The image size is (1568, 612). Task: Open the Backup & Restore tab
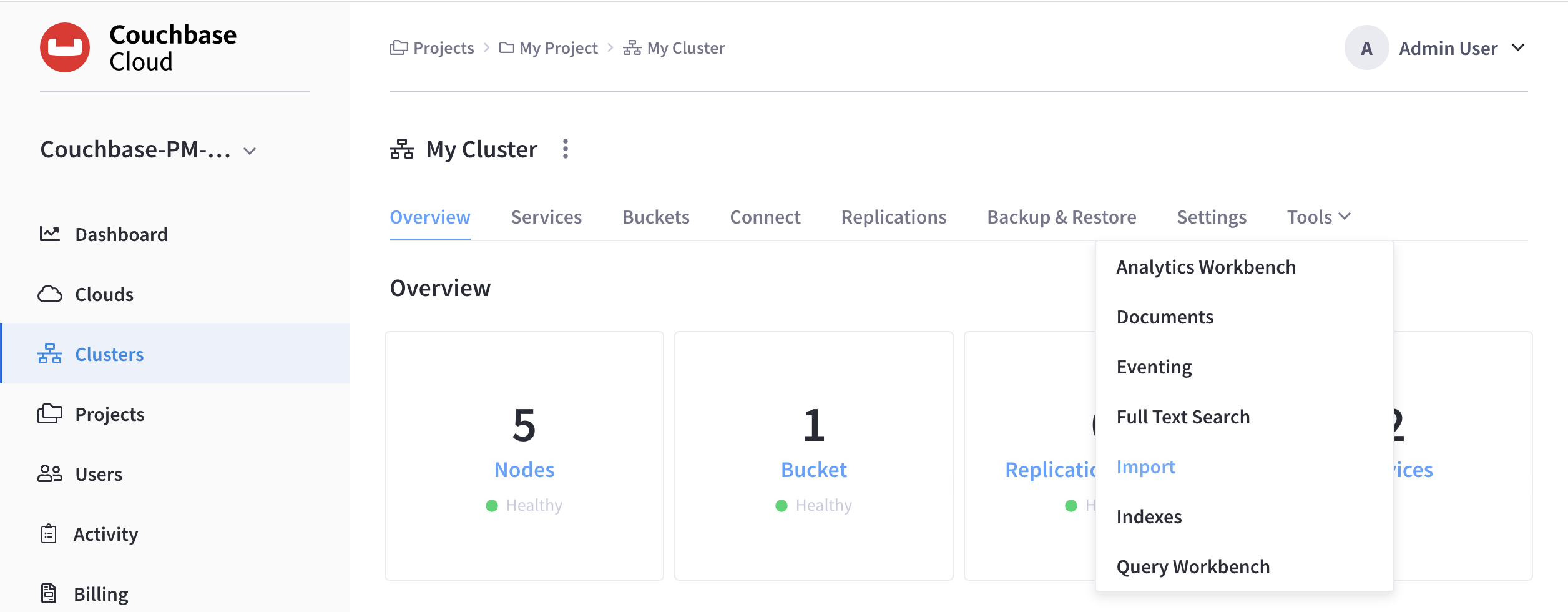coord(1061,217)
